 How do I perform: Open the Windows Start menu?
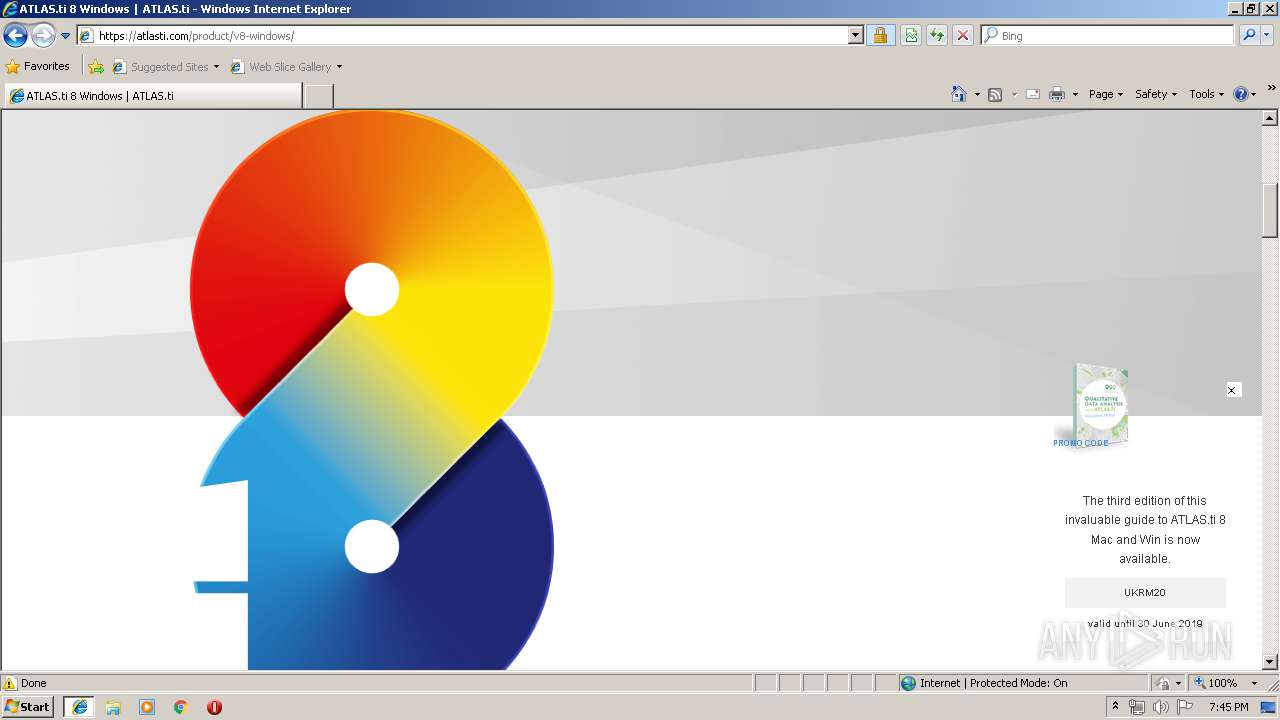tap(28, 706)
